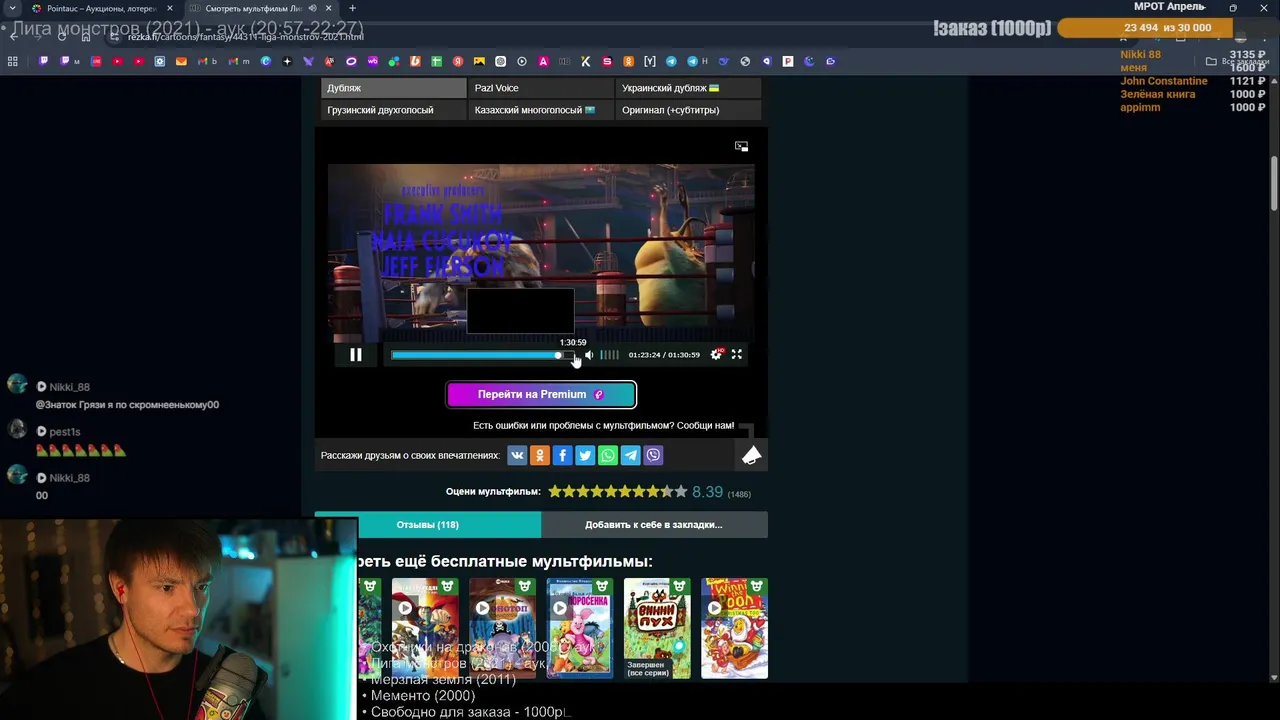
Task: Choose Украинский дубляж audio track
Action: coord(688,88)
